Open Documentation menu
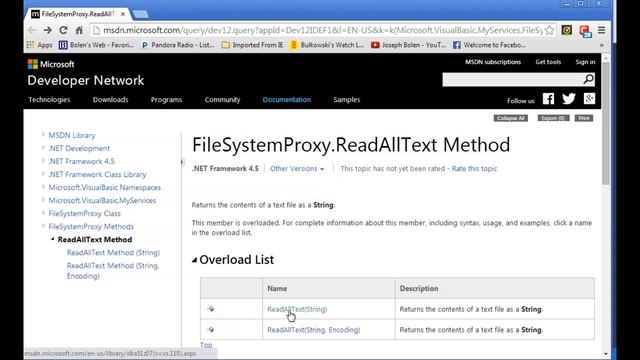Image resolution: width=640 pixels, height=360 pixels. point(287,100)
